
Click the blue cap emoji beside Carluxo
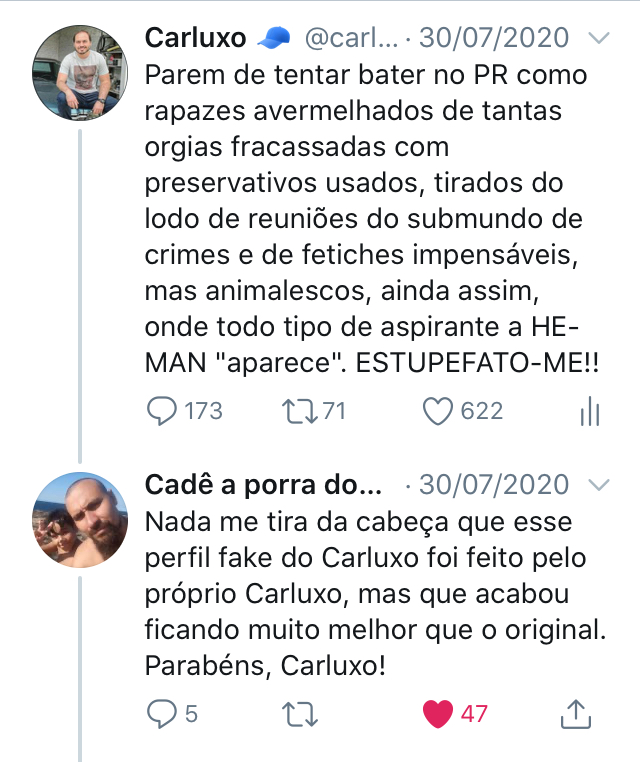[273, 38]
